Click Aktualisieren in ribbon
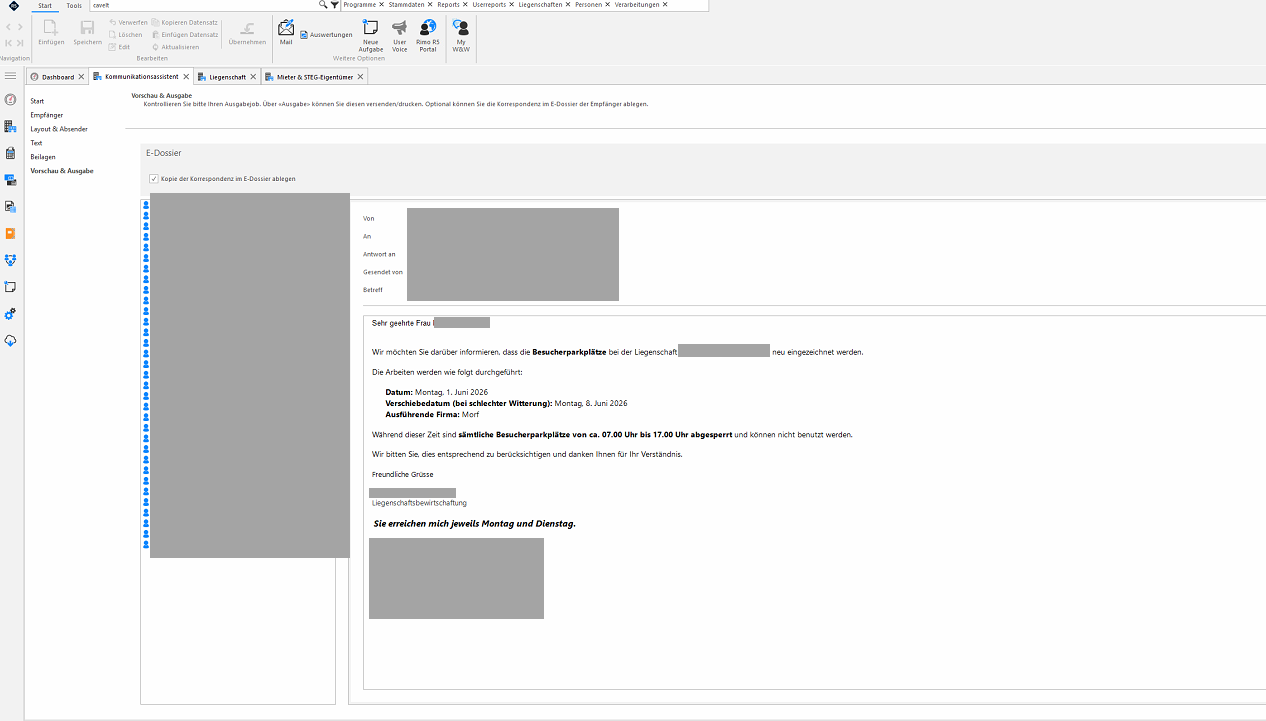The image size is (1266, 721). point(175,46)
